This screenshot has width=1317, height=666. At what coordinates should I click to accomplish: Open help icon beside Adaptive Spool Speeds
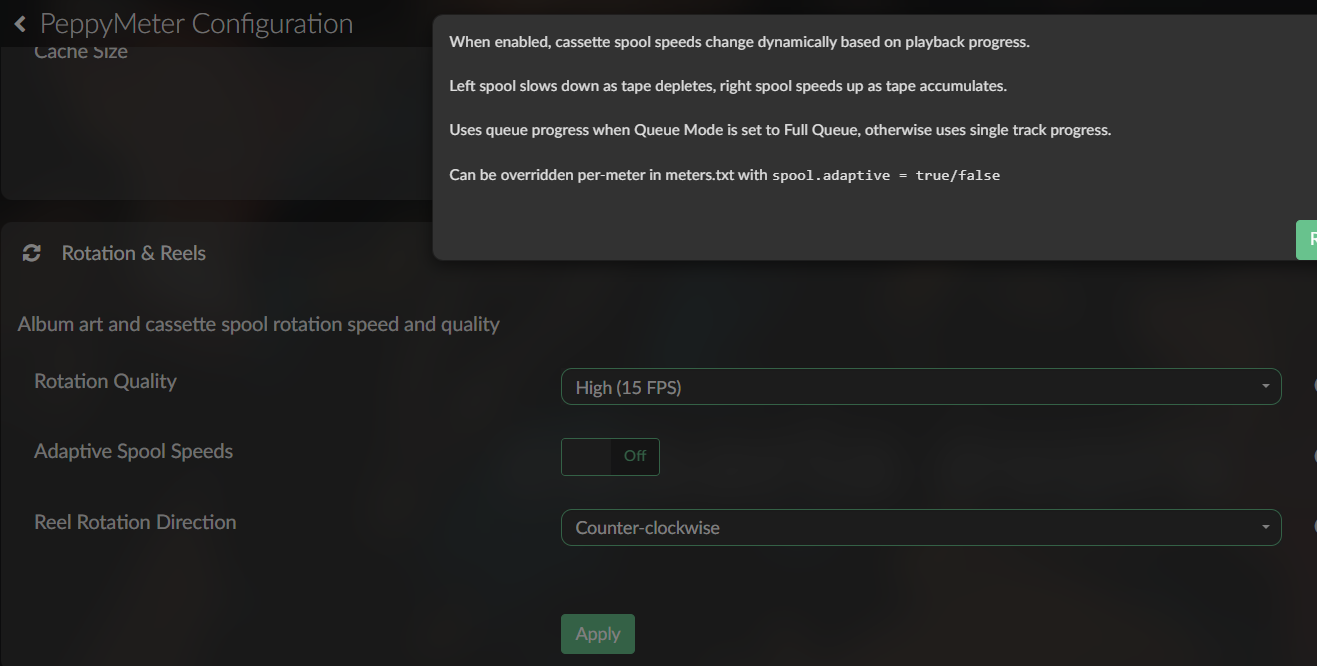coord(1314,456)
